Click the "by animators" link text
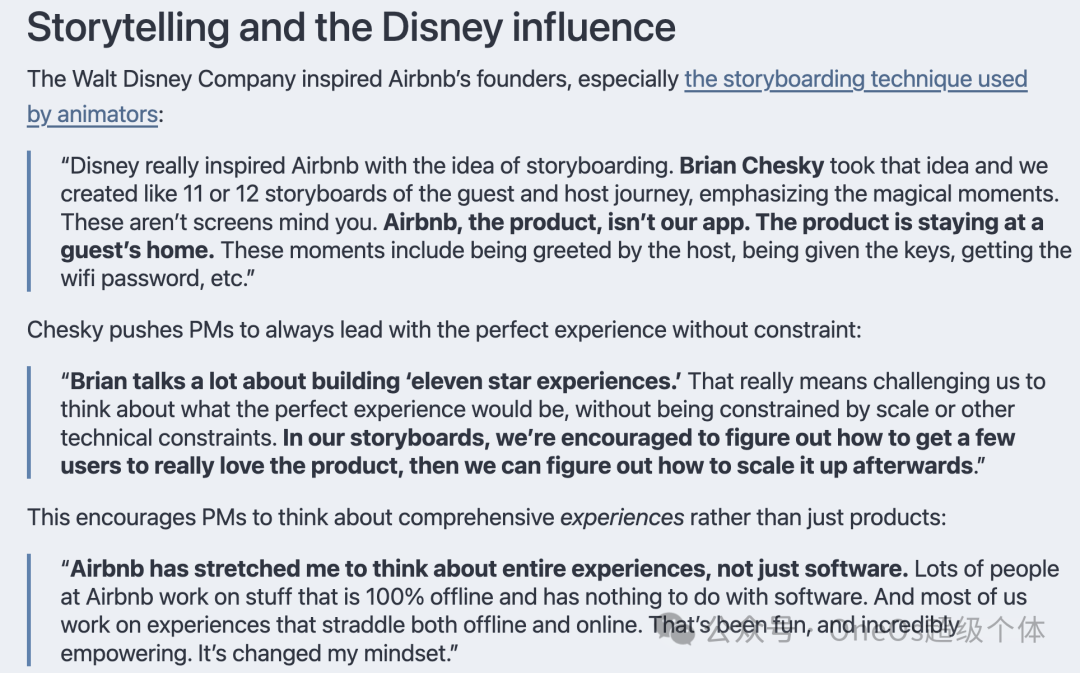Image resolution: width=1080 pixels, height=673 pixels. click(92, 115)
